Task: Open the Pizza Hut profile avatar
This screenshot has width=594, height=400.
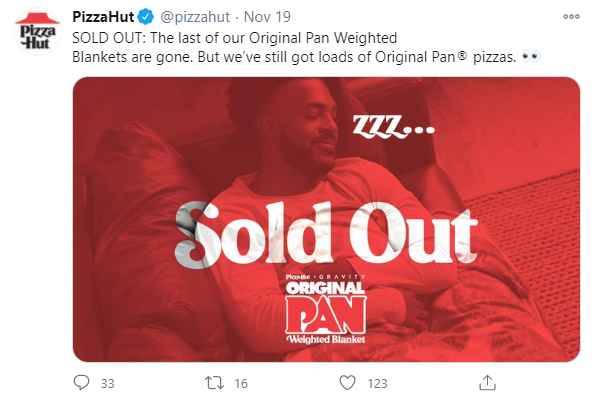Action: (x=37, y=32)
